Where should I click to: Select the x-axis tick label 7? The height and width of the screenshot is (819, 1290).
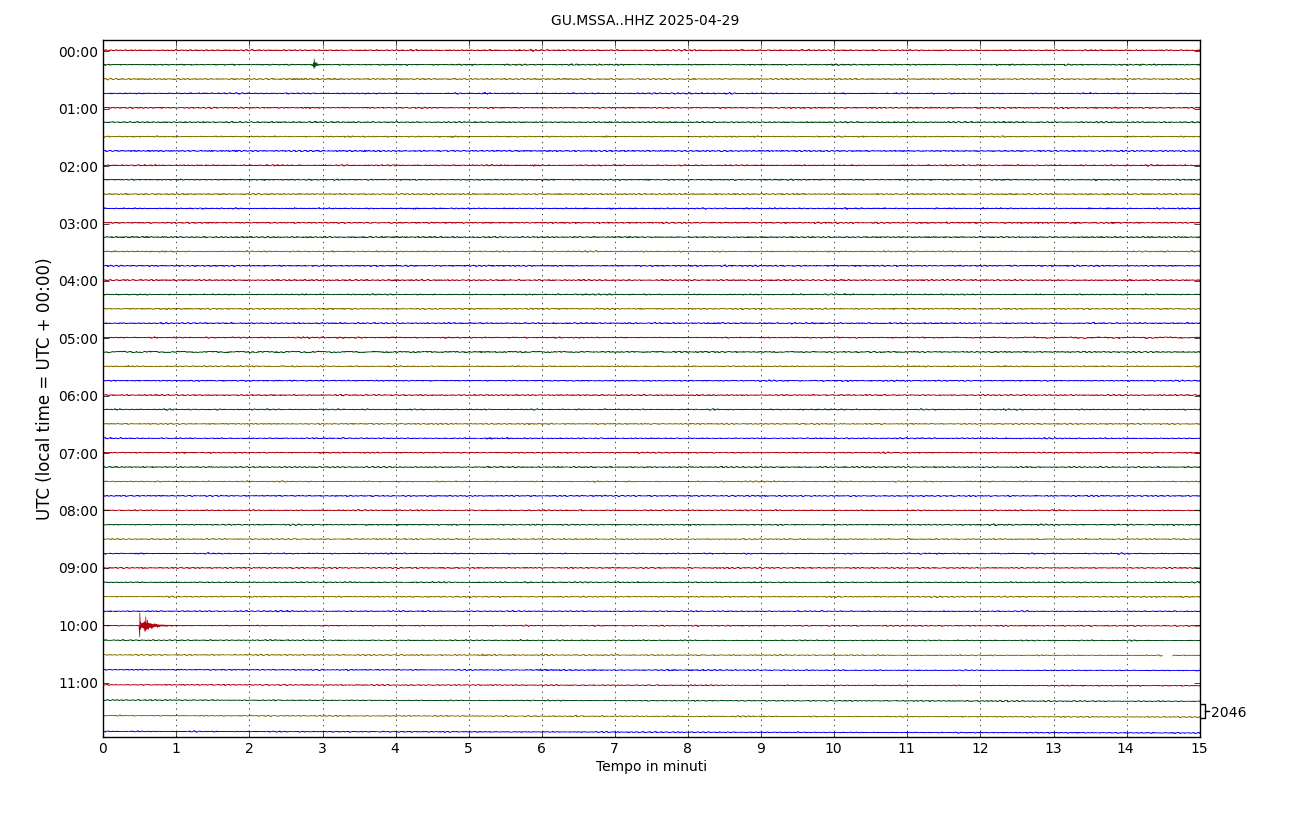(x=614, y=749)
